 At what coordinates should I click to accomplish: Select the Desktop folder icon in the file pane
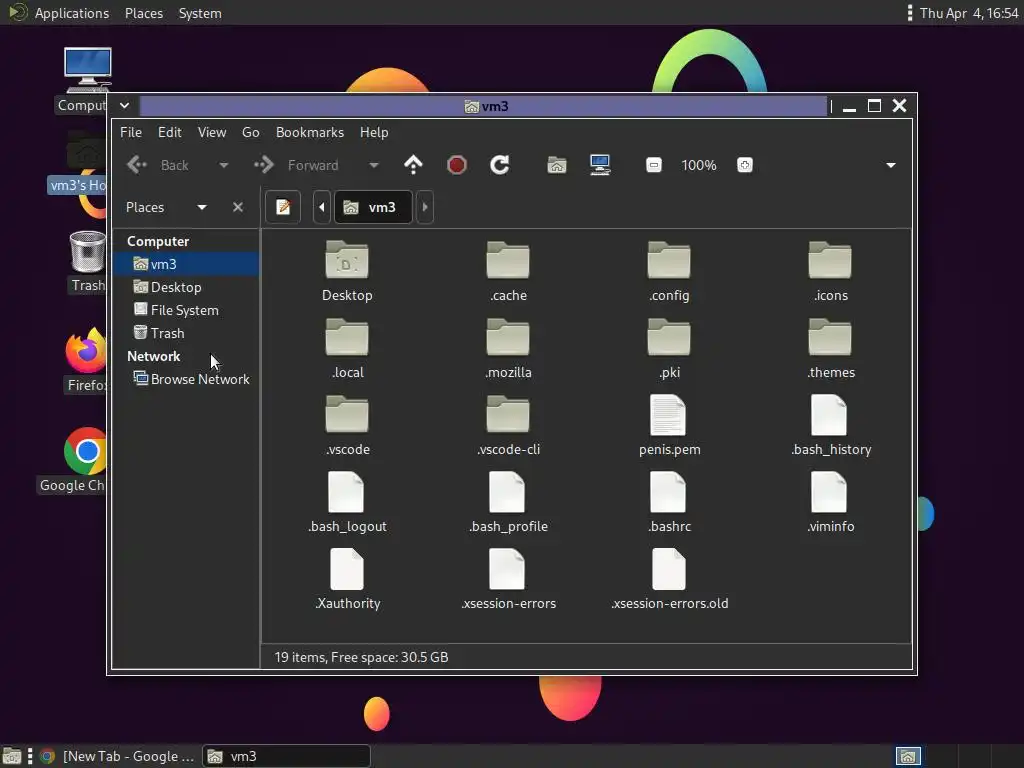point(347,260)
